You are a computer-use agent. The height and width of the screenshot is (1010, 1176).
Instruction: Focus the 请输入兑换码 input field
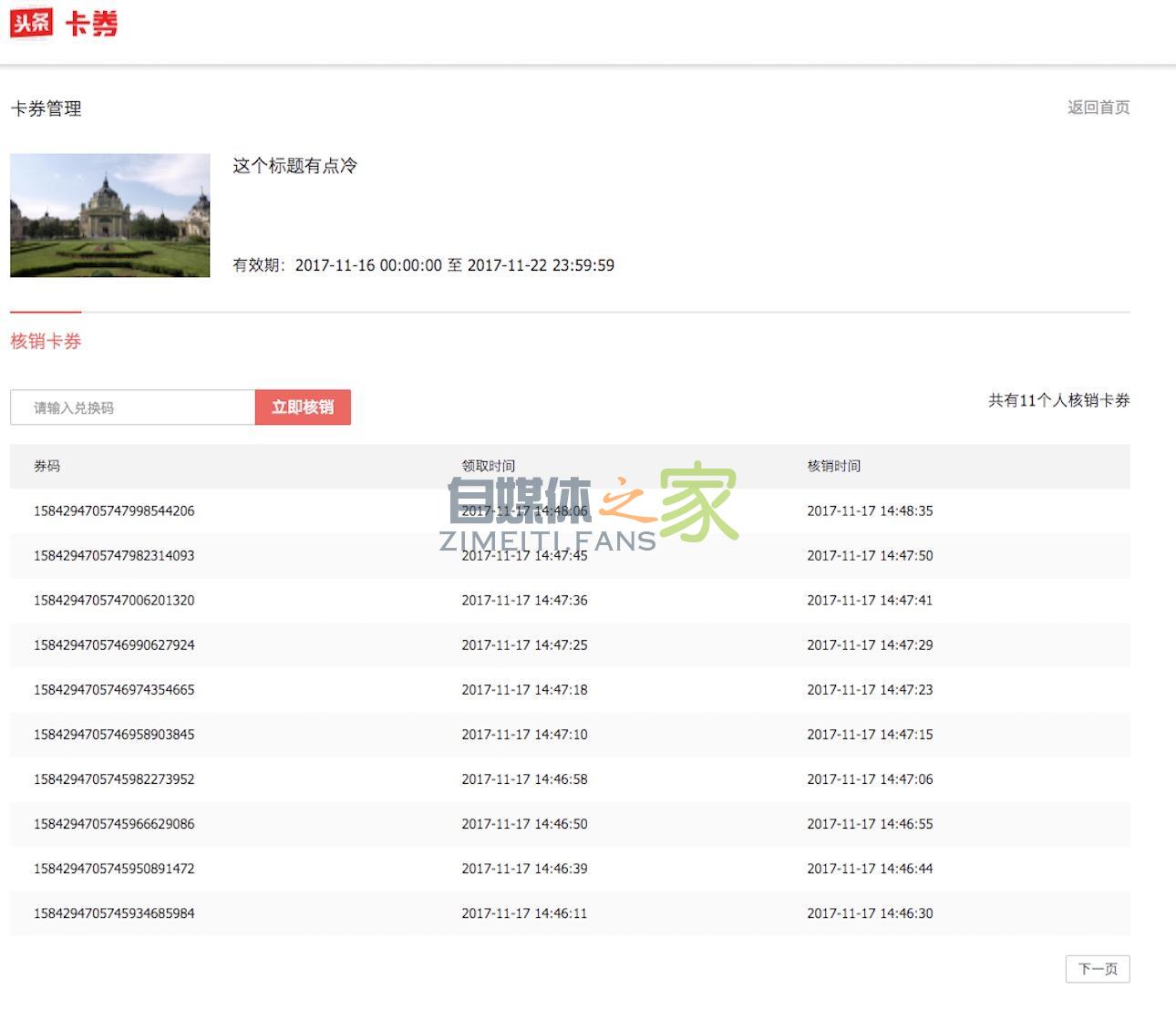point(133,407)
